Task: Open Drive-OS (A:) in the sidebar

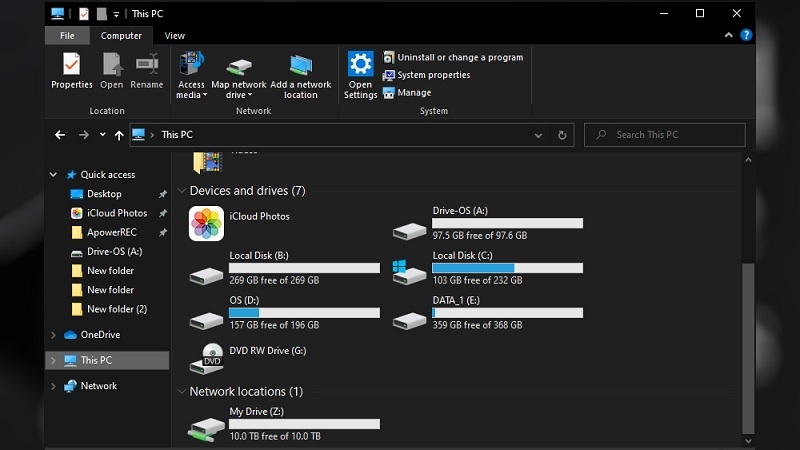Action: 114,252
